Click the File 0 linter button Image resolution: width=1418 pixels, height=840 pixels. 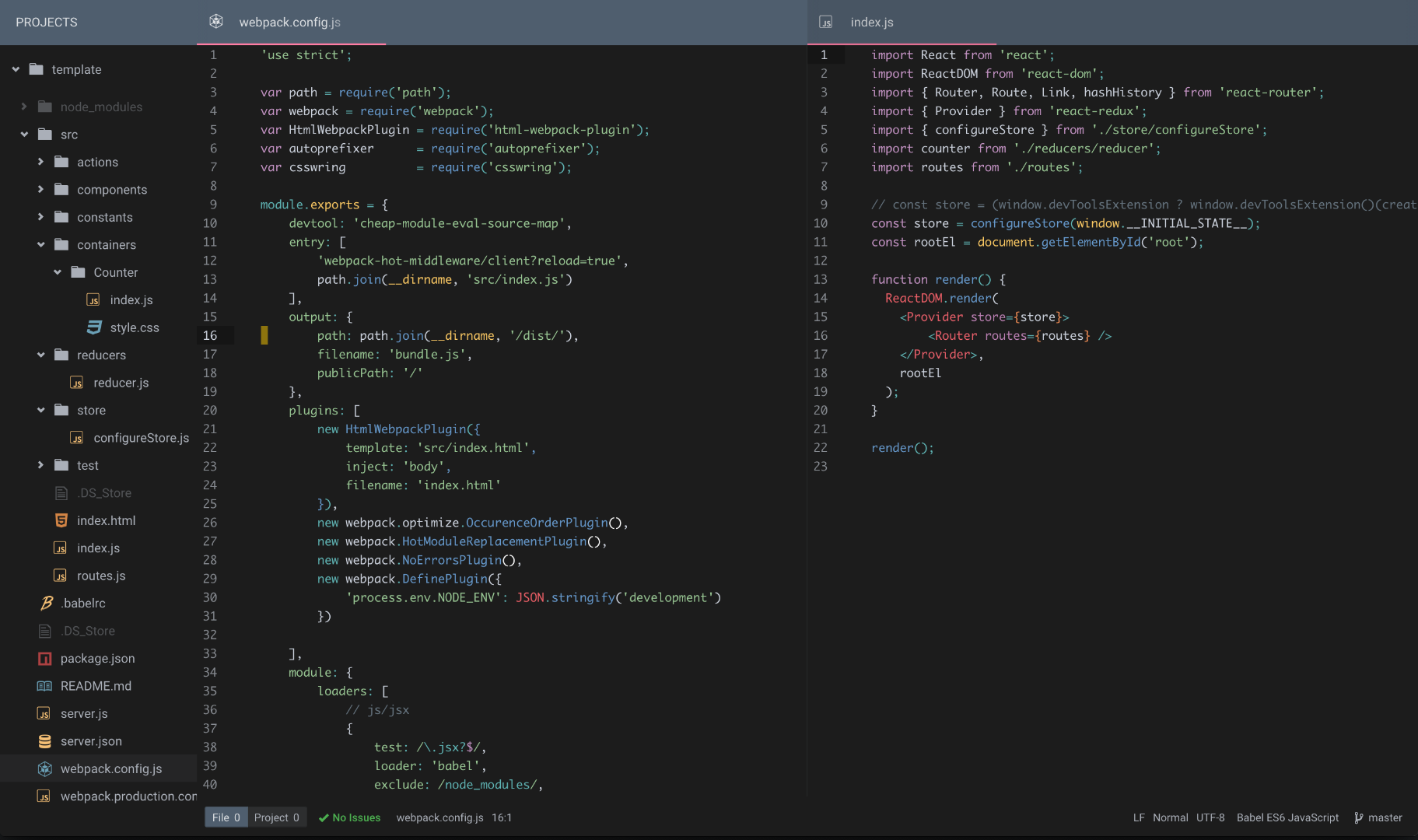tap(226, 817)
